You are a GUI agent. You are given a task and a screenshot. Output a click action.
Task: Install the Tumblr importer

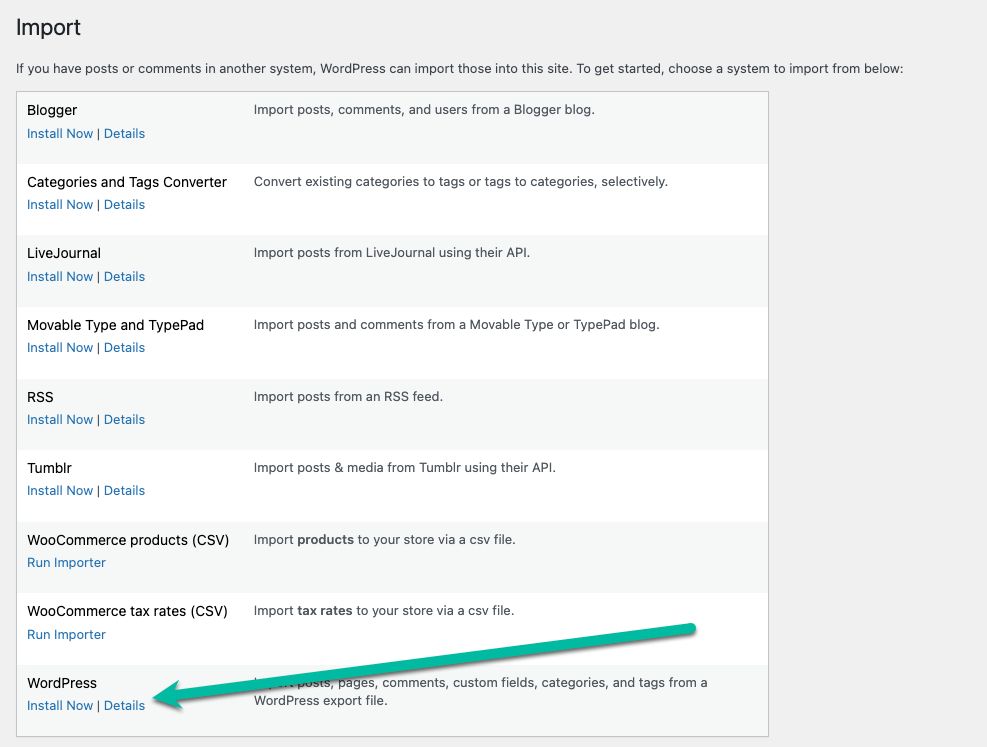60,490
